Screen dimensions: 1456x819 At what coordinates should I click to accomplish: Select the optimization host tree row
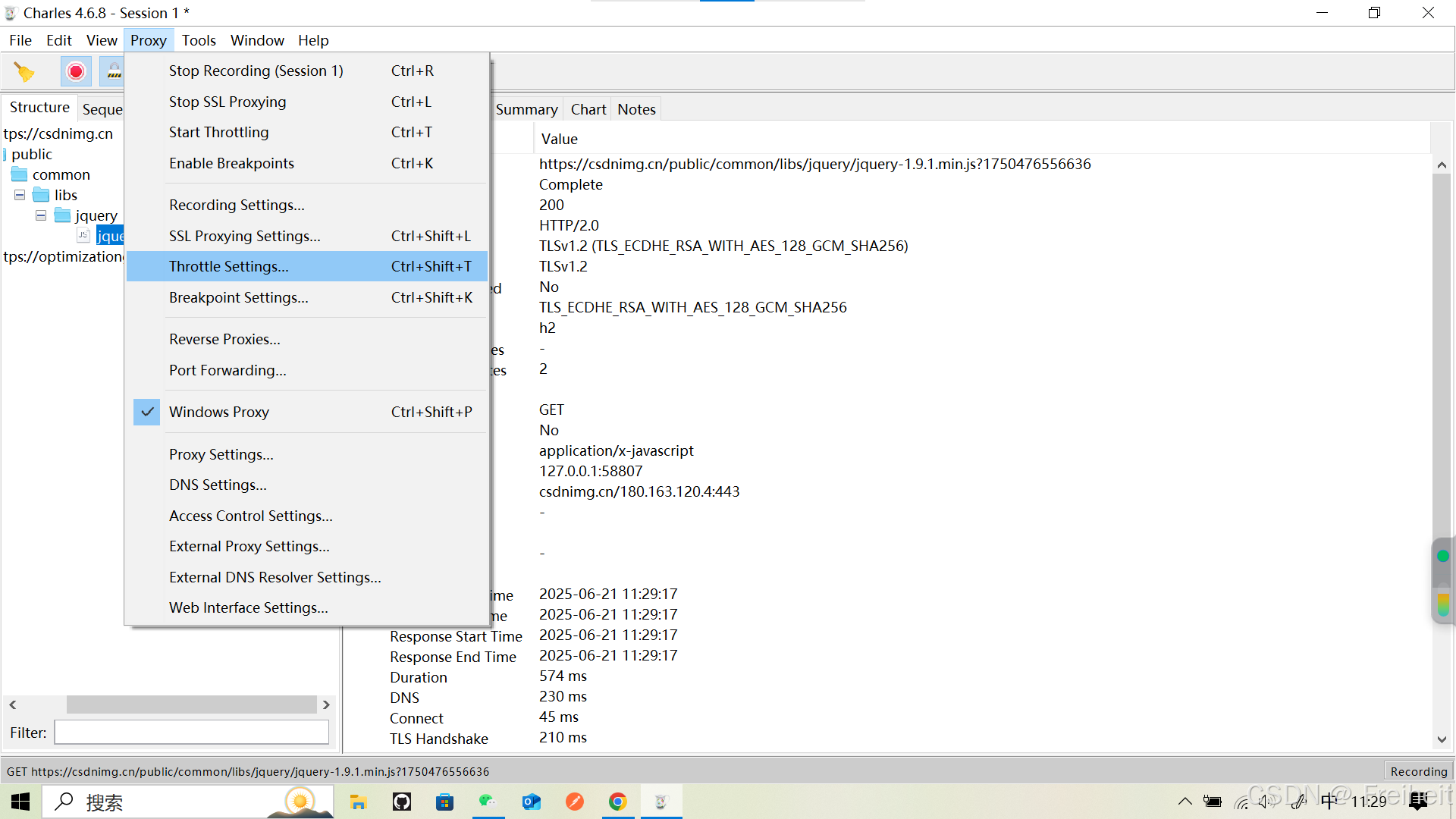click(x=64, y=257)
